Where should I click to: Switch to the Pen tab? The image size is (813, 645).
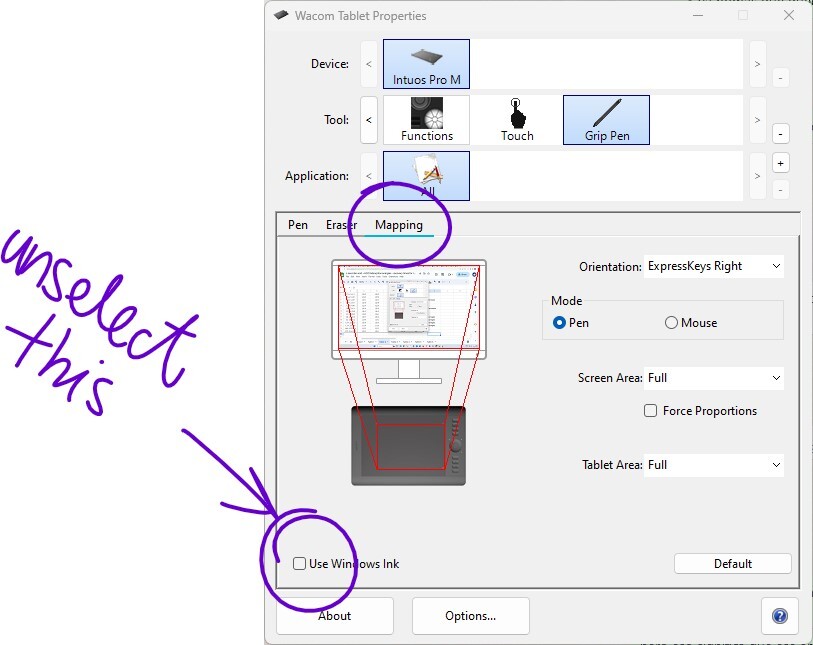pyautogui.click(x=298, y=225)
